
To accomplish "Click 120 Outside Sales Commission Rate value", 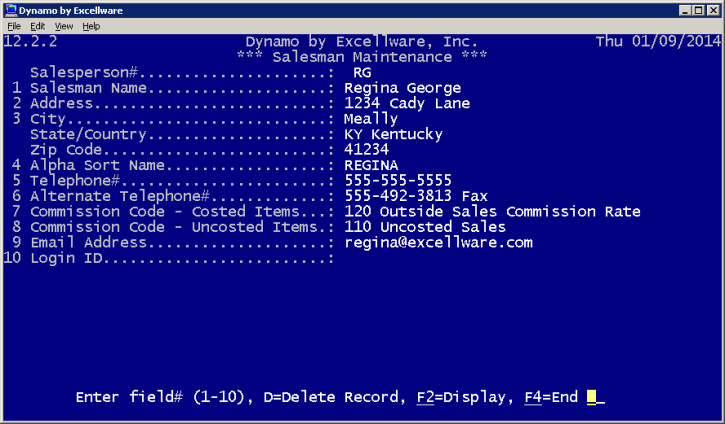I will 492,211.
